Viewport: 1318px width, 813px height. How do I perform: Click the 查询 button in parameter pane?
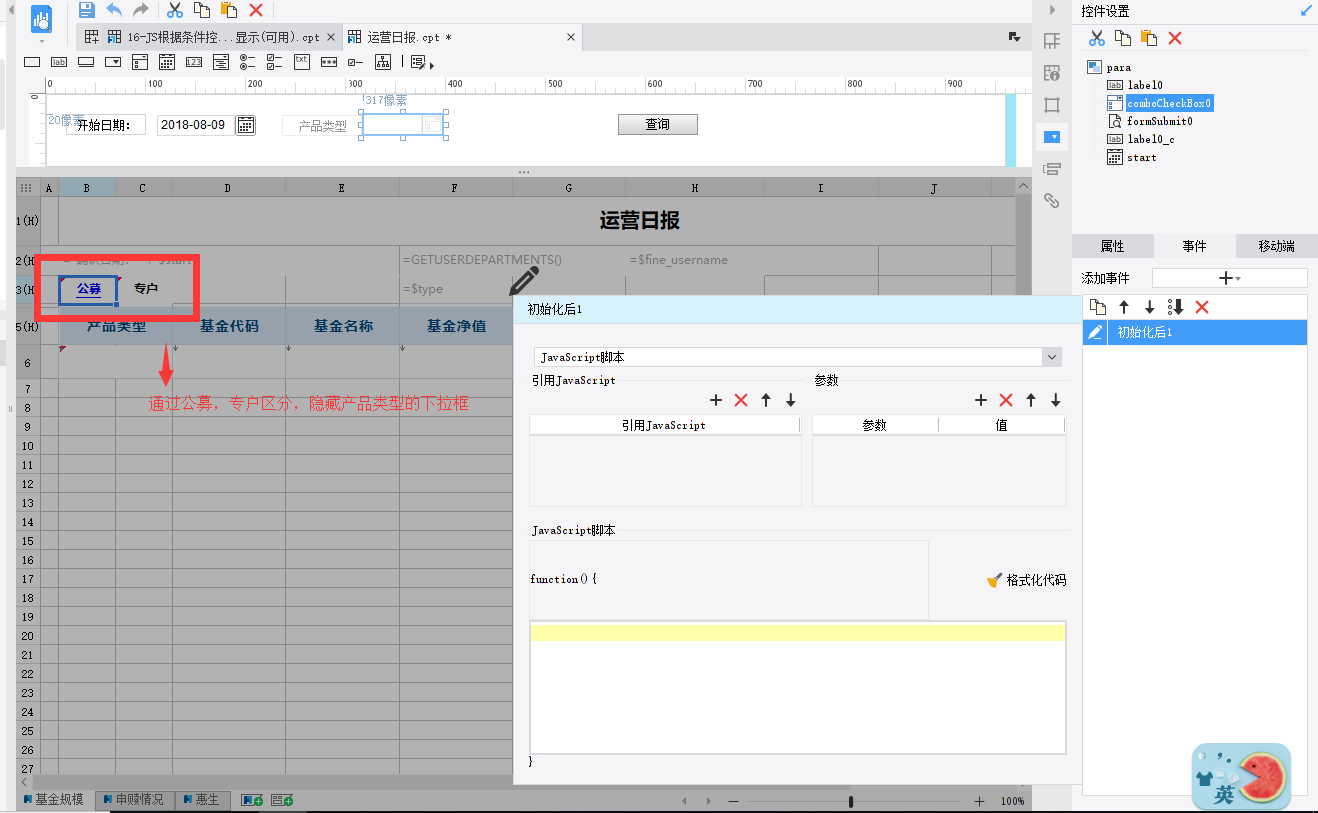click(x=657, y=125)
